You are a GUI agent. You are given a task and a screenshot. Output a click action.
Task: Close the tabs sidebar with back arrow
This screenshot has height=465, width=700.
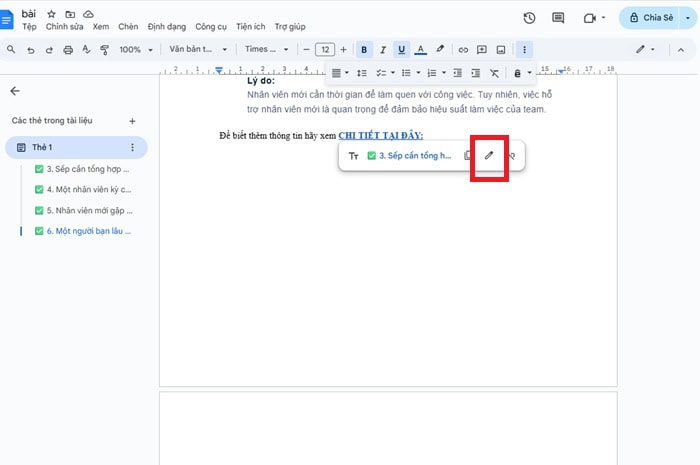coord(15,91)
